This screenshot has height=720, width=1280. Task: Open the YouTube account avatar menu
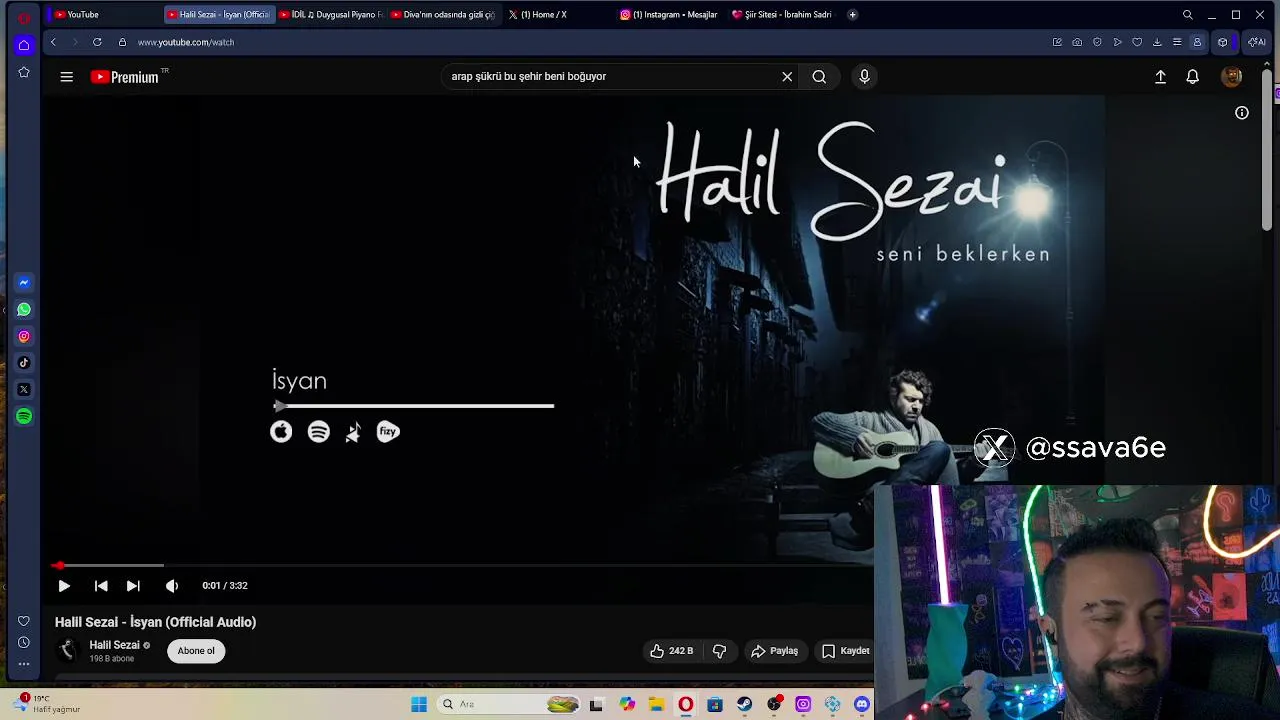pos(1232,77)
